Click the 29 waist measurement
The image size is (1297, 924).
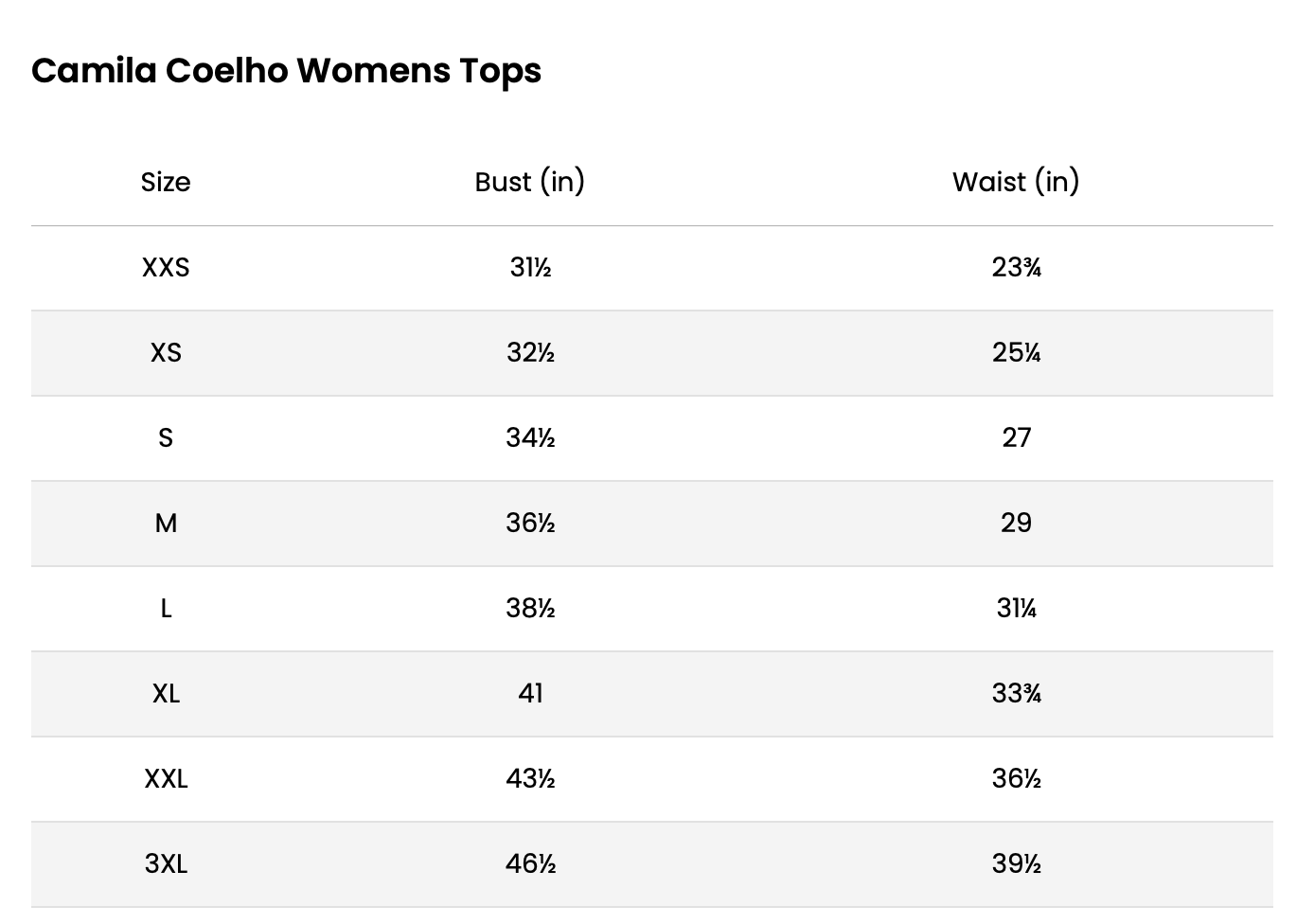[1016, 524]
